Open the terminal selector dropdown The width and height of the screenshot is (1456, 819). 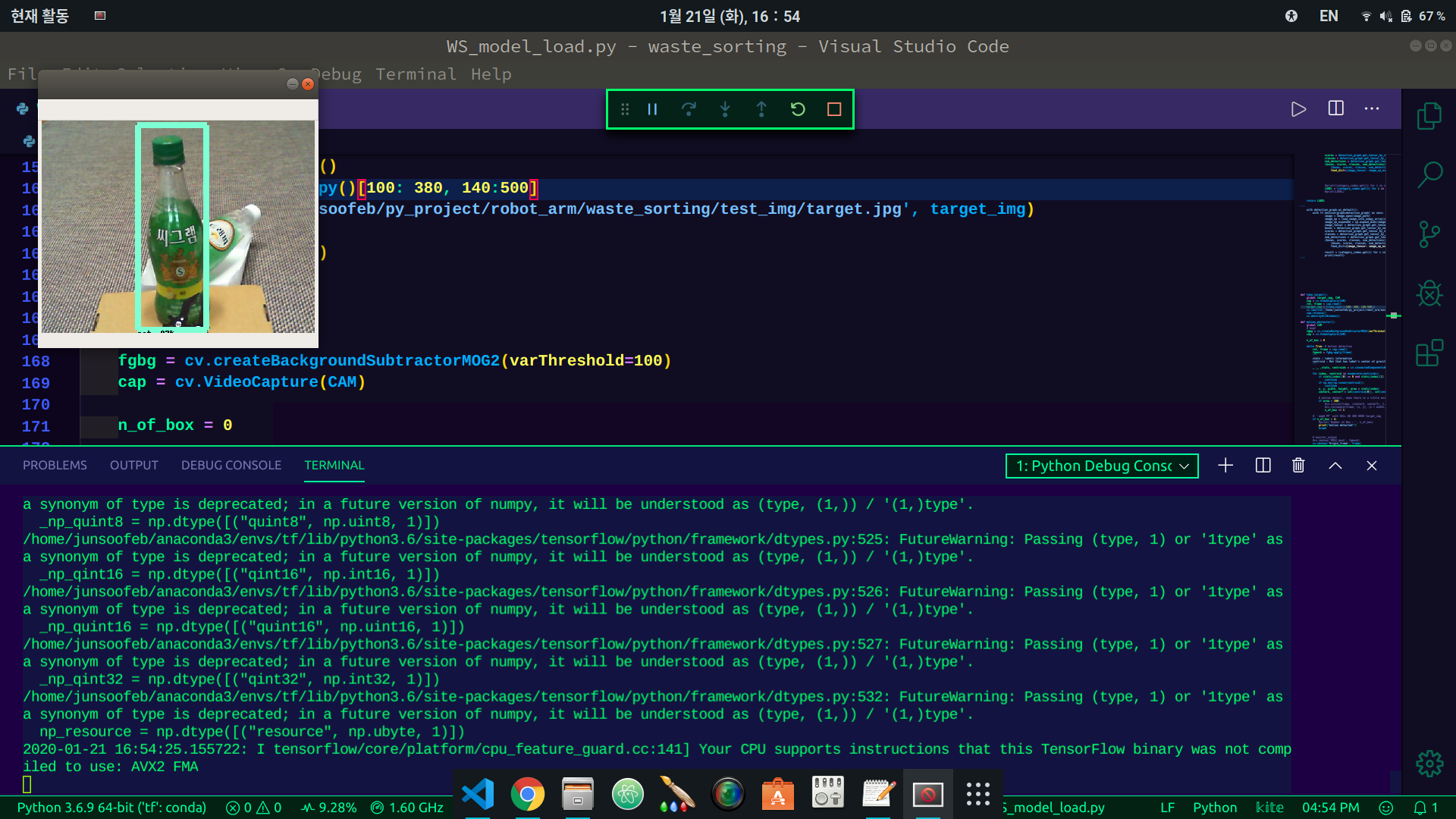(x=1102, y=466)
